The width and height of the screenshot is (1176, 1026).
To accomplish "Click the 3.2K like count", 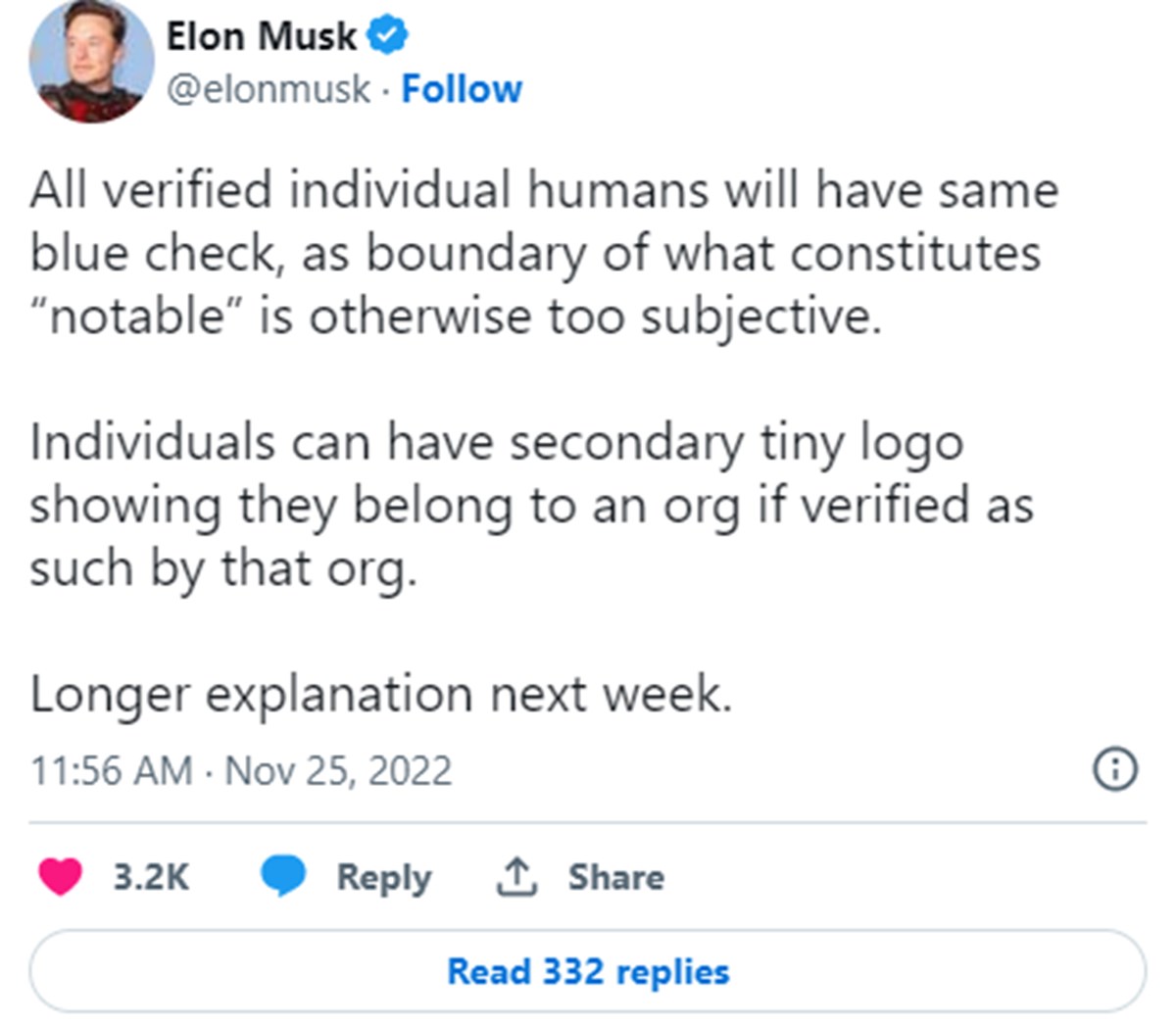I will 151,877.
